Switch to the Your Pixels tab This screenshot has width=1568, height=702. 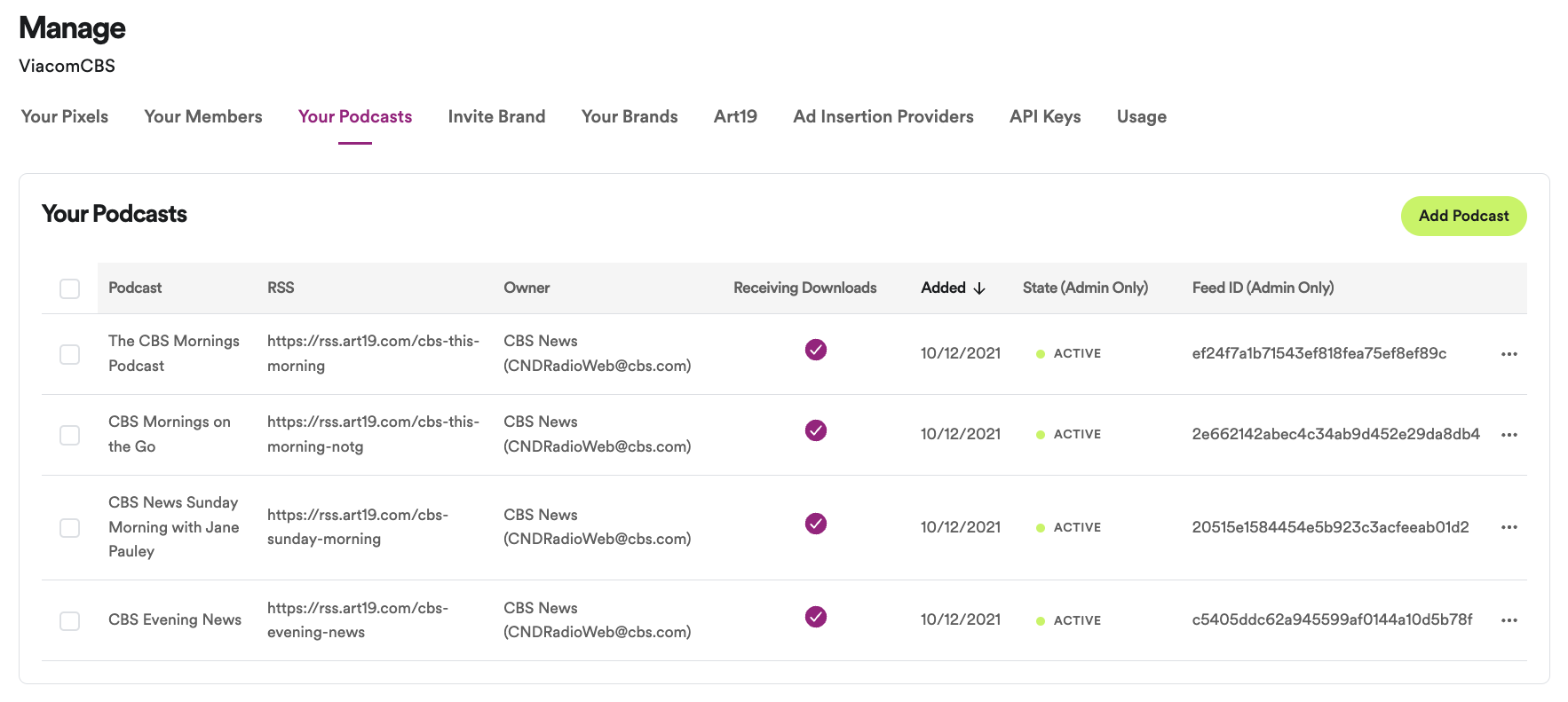point(65,116)
